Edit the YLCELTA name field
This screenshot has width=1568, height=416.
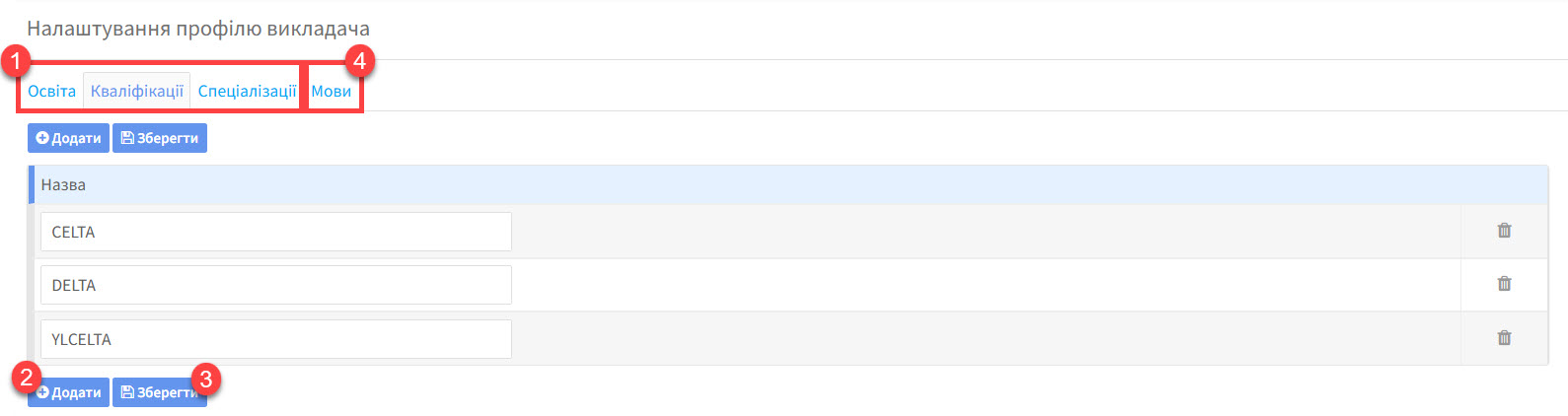pyautogui.click(x=275, y=339)
